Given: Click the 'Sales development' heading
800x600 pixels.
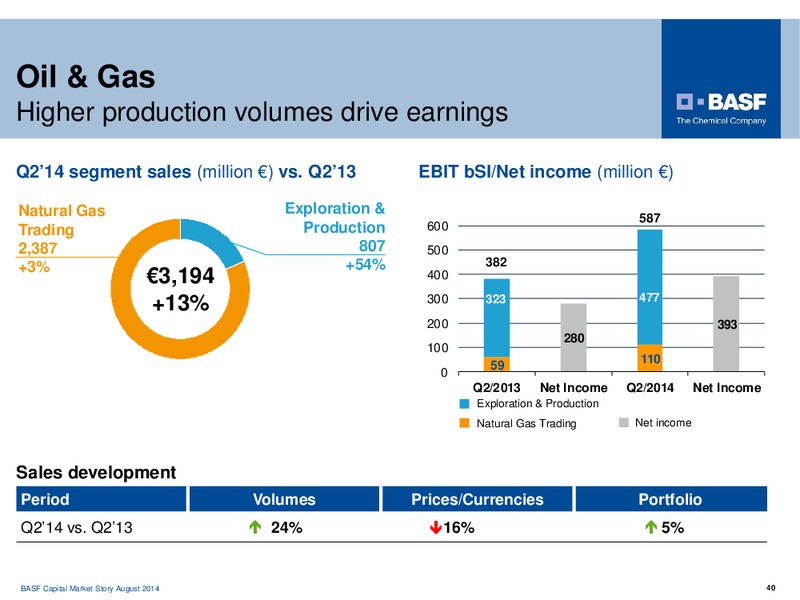Looking at the screenshot, I should 96,472.
